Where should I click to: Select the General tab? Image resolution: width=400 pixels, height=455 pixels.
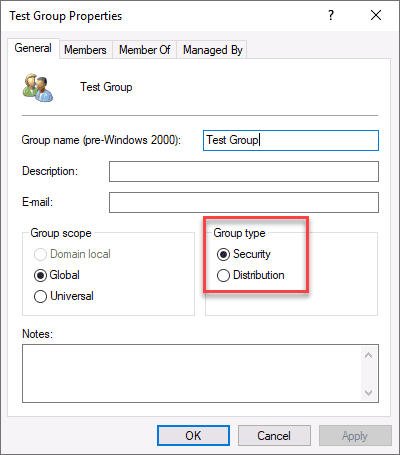point(33,48)
